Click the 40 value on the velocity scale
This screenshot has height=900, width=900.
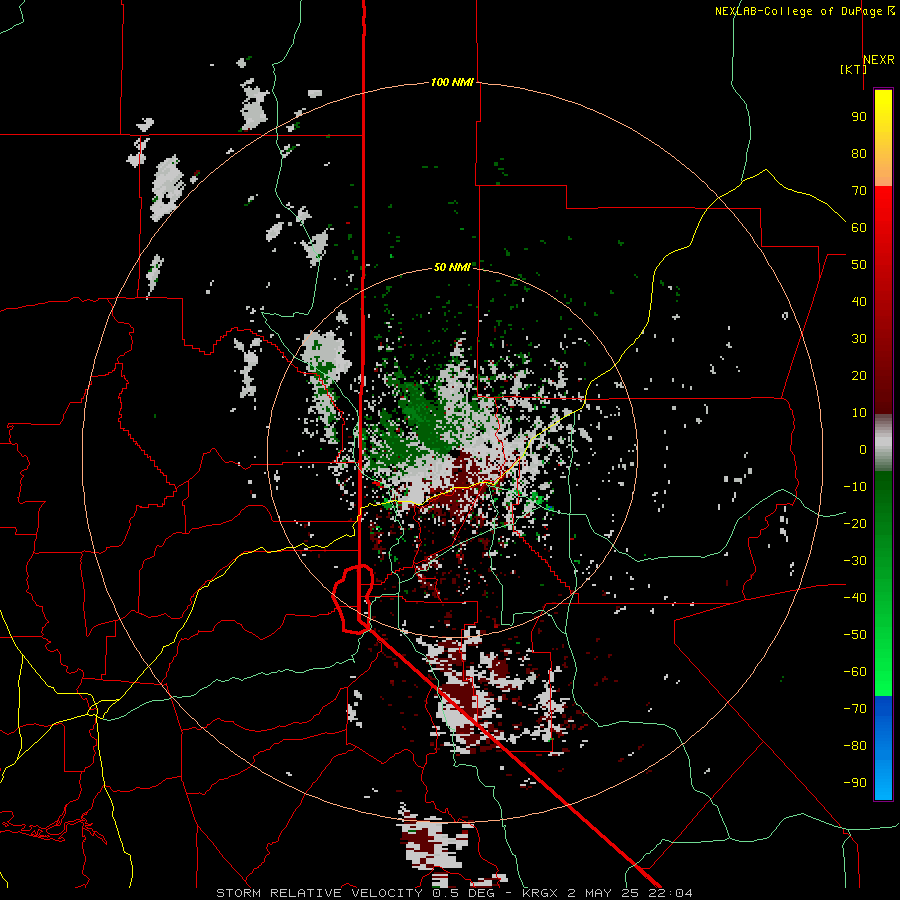tap(859, 302)
